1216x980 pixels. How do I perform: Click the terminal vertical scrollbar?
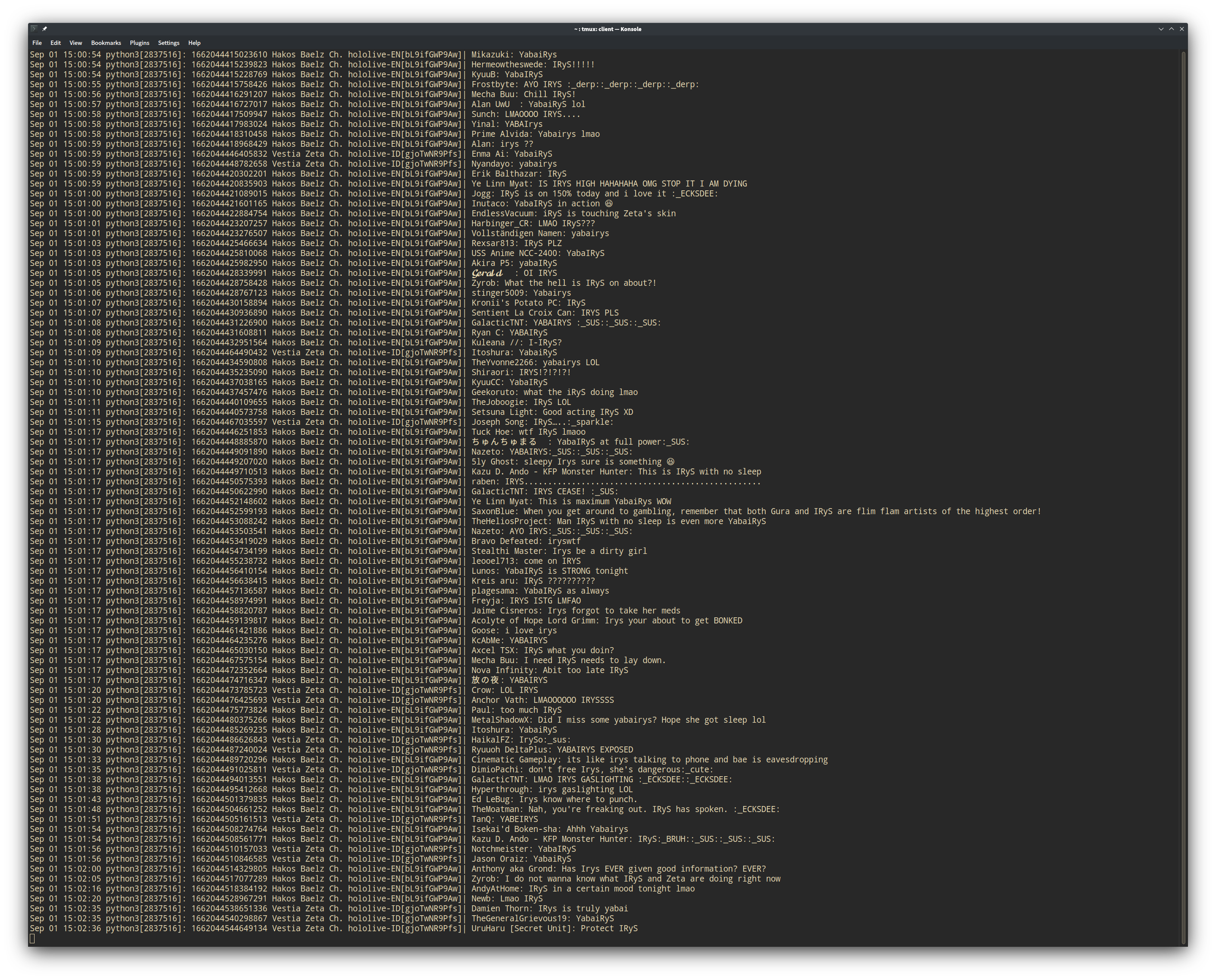pyautogui.click(x=1183, y=497)
